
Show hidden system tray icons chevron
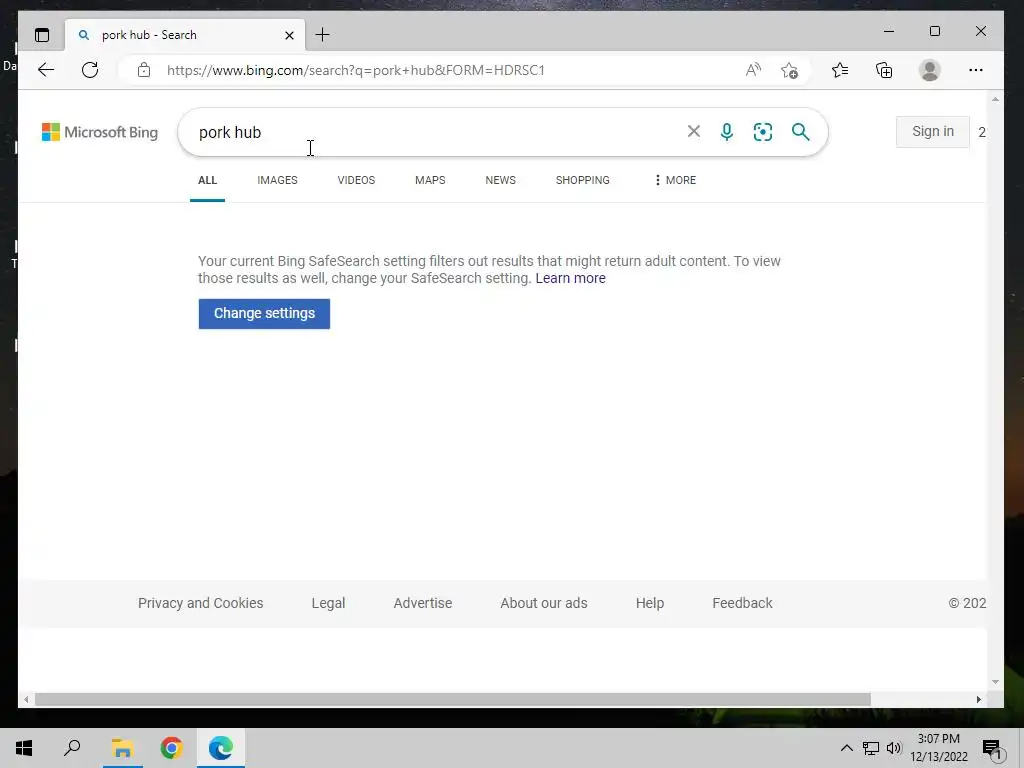tap(846, 748)
